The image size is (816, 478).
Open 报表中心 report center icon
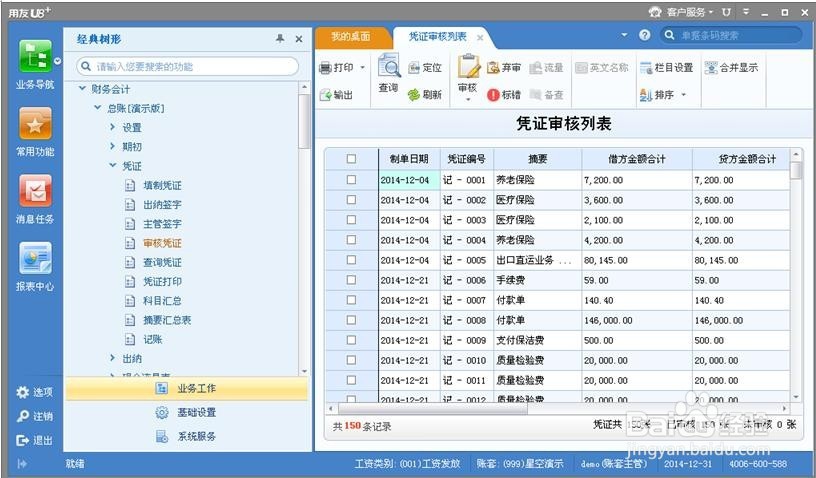(35, 257)
